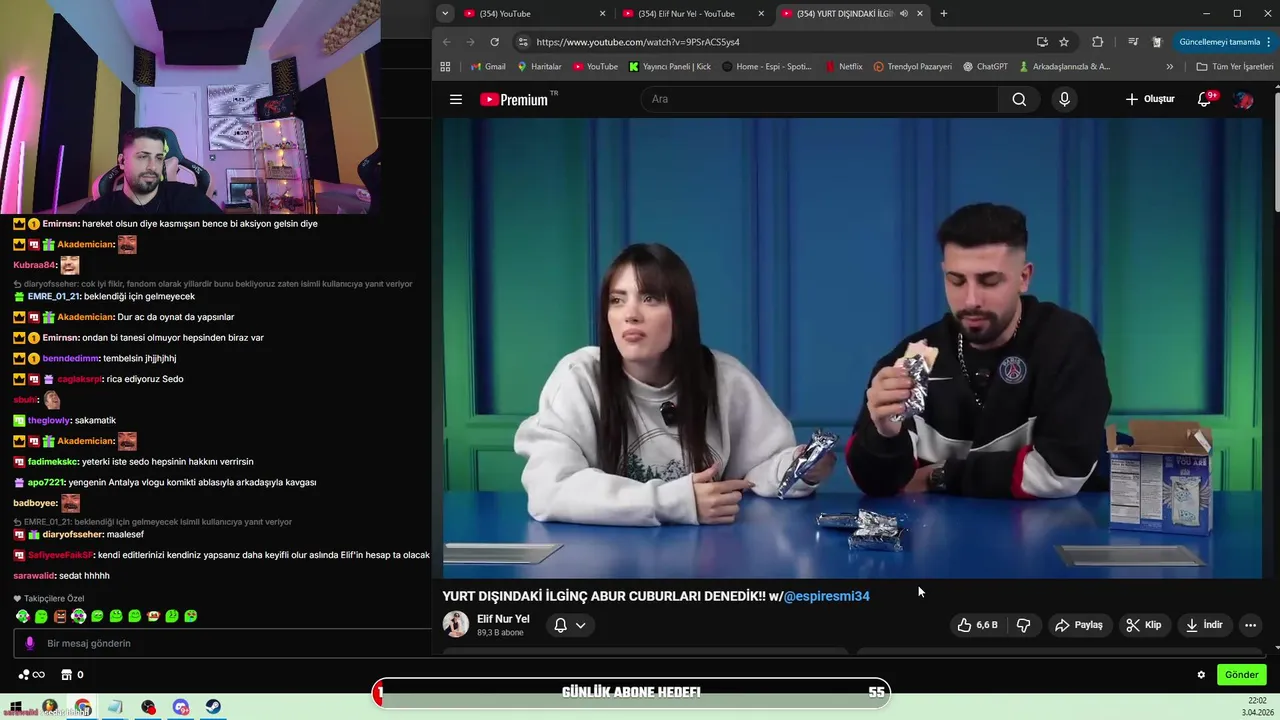Screen dimensions: 1280x720
Task: Open Notepad icon in the taskbar
Action: pos(115,707)
